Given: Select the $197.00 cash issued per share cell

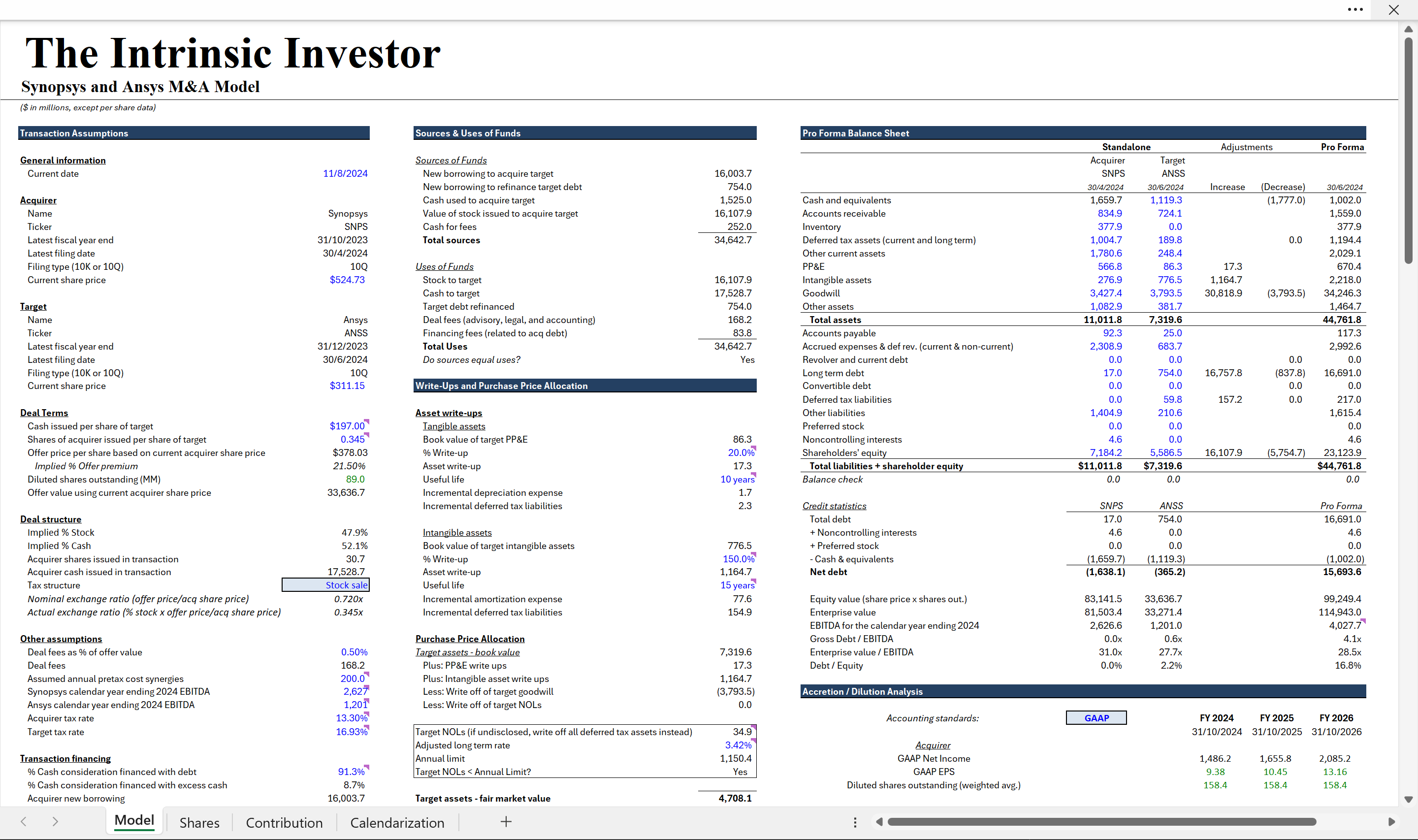Looking at the screenshot, I should [x=347, y=425].
